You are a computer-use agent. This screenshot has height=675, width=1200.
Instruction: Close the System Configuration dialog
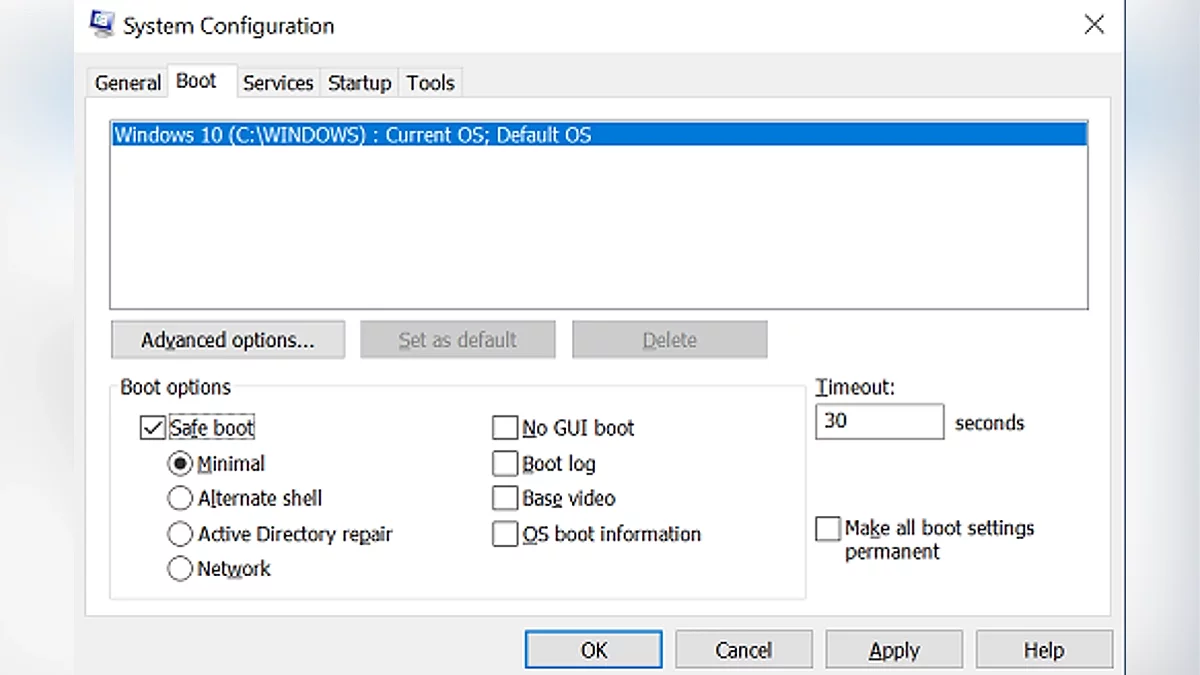click(x=1094, y=25)
